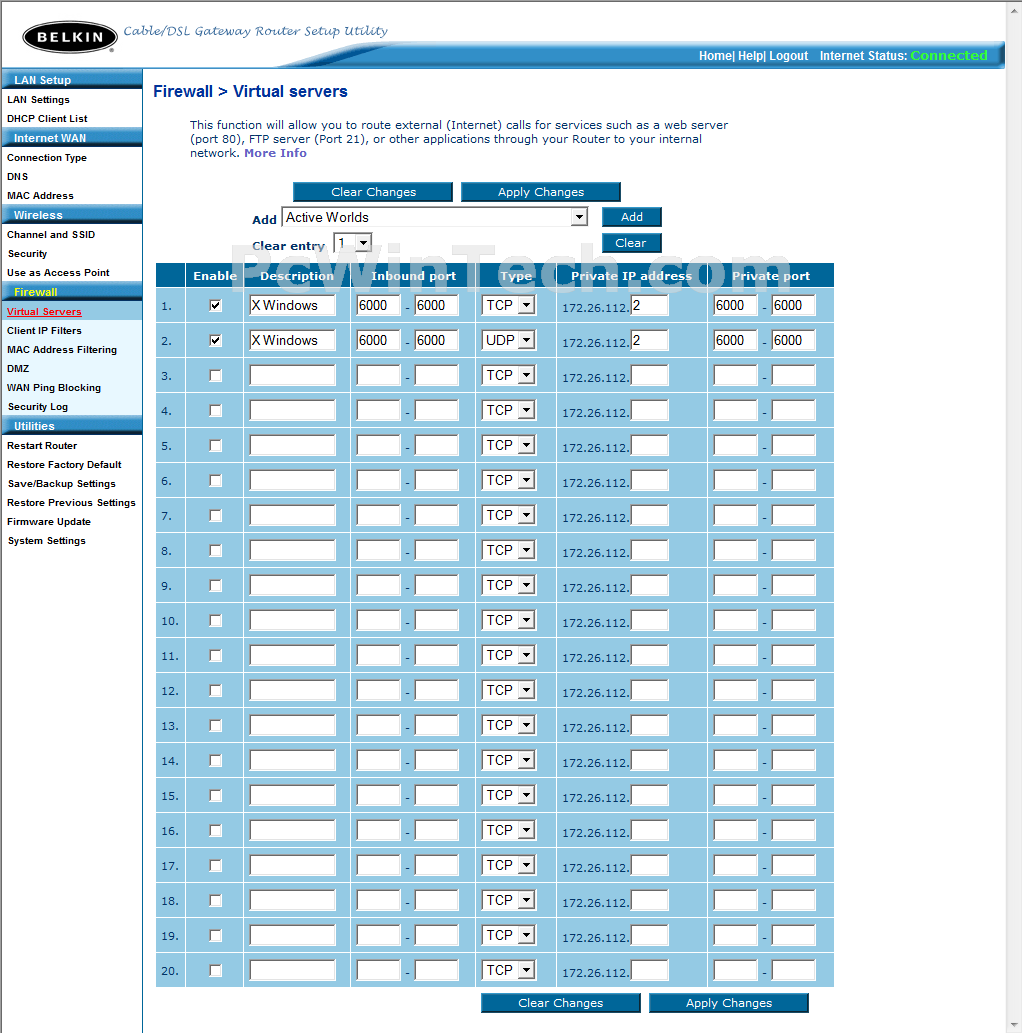Click first Inbound port field in row 6
The width and height of the screenshot is (1022, 1033).
point(378,480)
